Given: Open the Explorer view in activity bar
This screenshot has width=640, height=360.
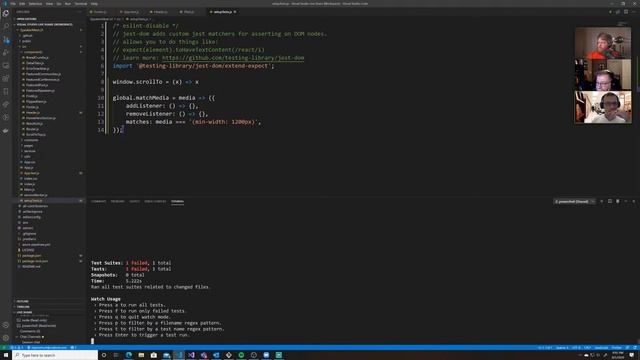Looking at the screenshot, I should 6,13.
